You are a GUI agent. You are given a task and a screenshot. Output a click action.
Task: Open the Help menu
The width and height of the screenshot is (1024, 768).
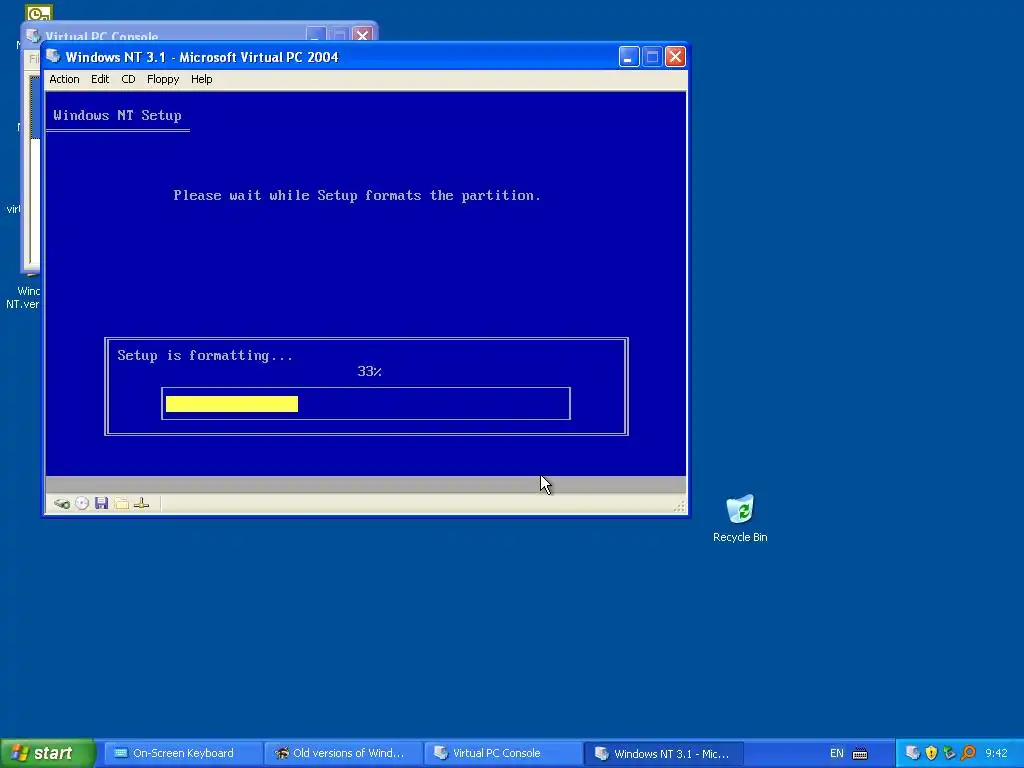(x=201, y=79)
